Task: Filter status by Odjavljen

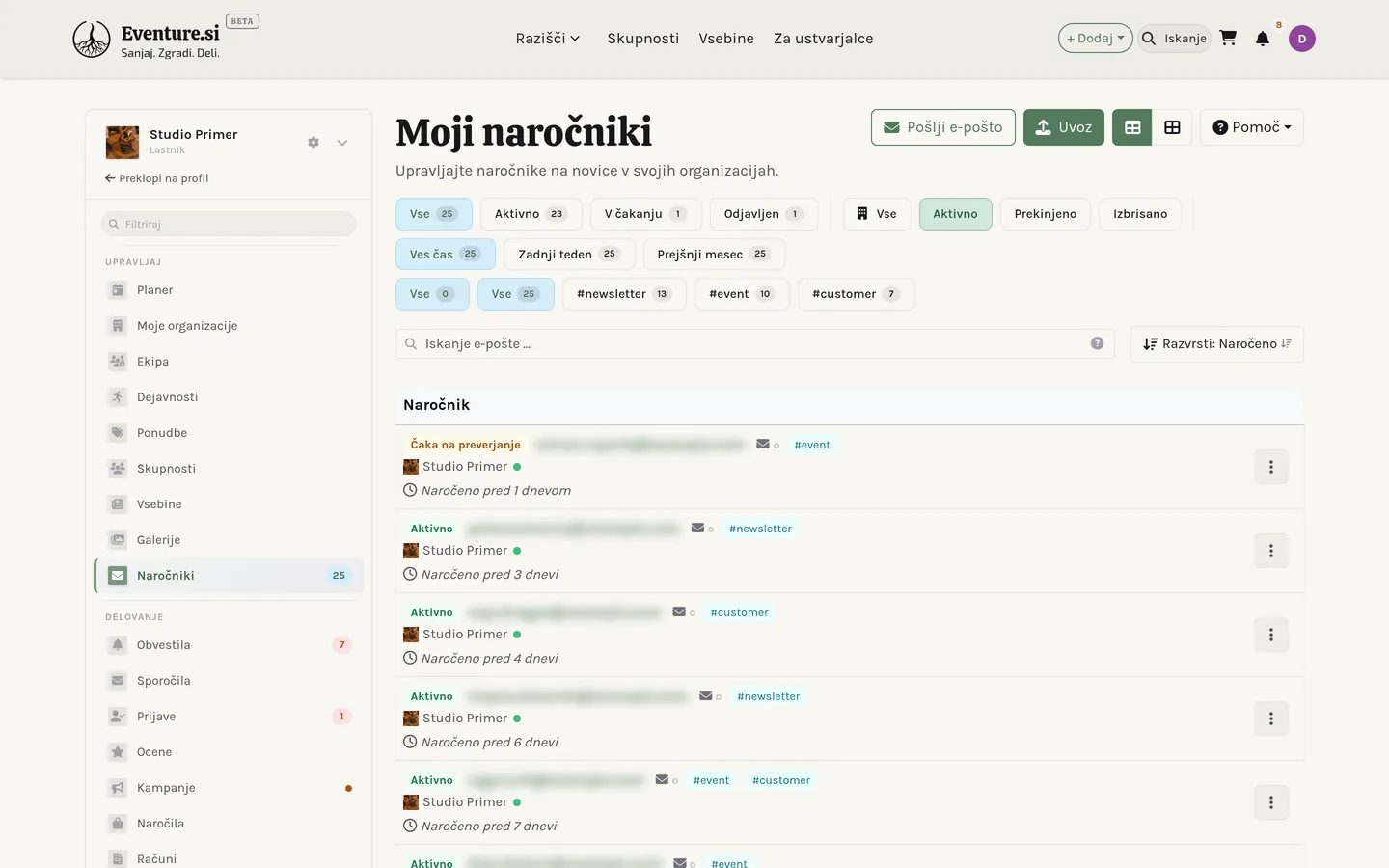Action: (x=764, y=214)
